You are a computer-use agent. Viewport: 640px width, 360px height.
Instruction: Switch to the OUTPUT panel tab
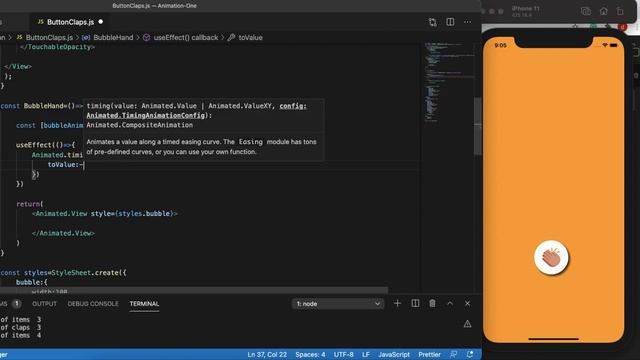click(44, 304)
